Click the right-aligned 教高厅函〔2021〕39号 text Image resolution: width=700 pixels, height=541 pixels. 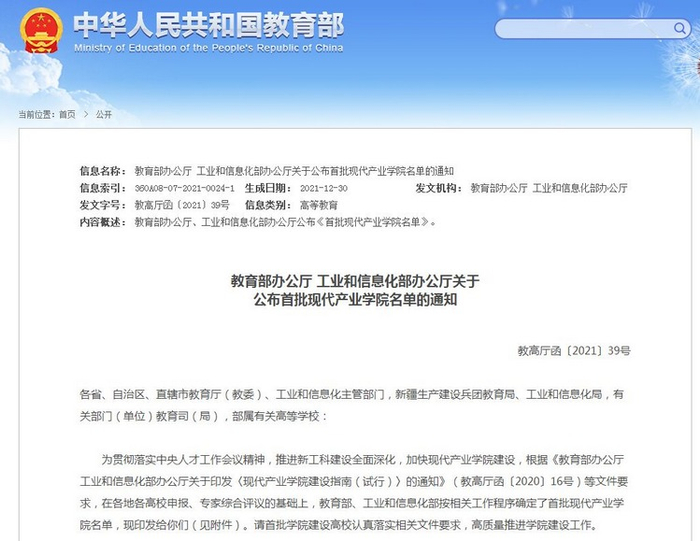point(574,351)
